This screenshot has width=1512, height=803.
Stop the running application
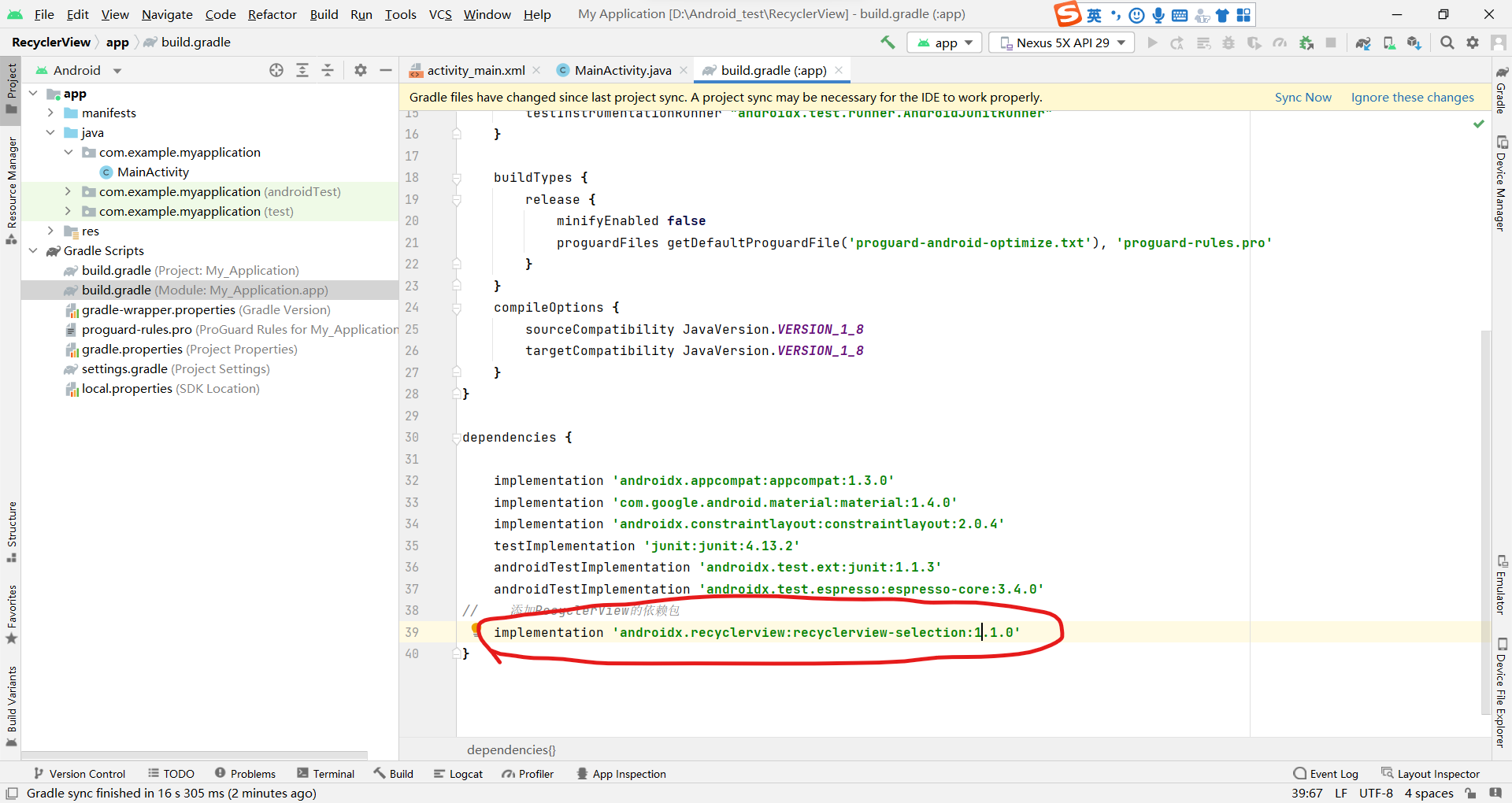coord(1331,43)
